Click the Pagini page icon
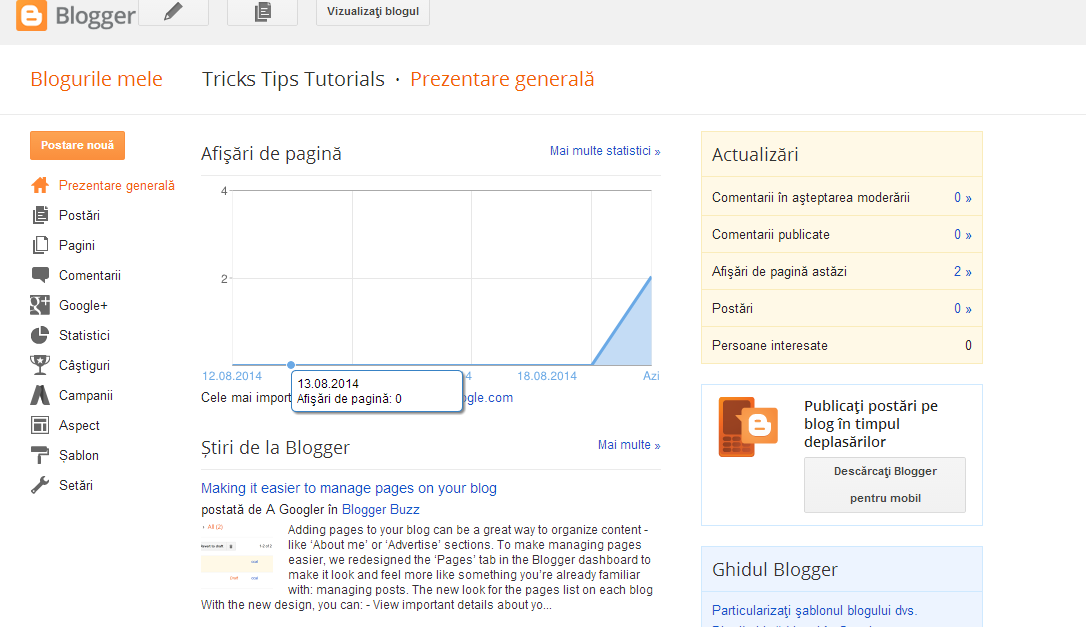This screenshot has width=1086, height=627. click(x=40, y=245)
